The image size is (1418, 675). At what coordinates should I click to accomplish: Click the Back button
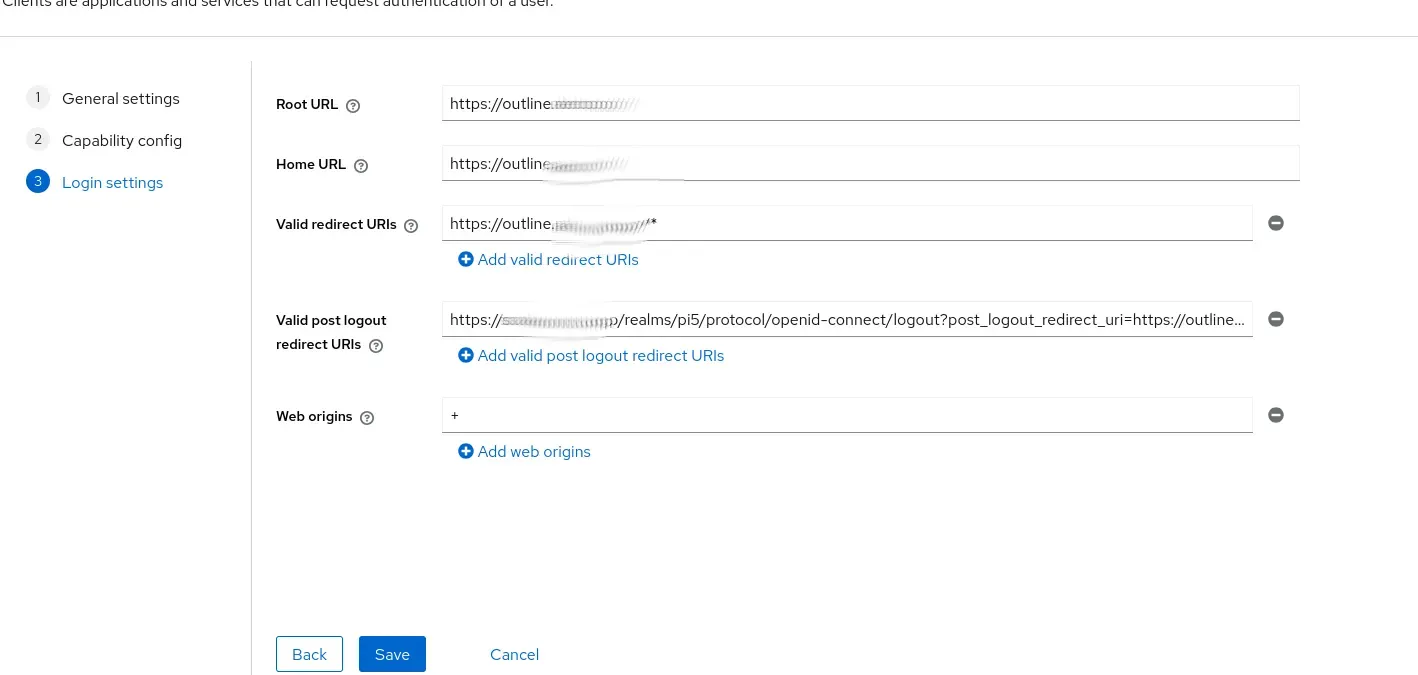(309, 654)
